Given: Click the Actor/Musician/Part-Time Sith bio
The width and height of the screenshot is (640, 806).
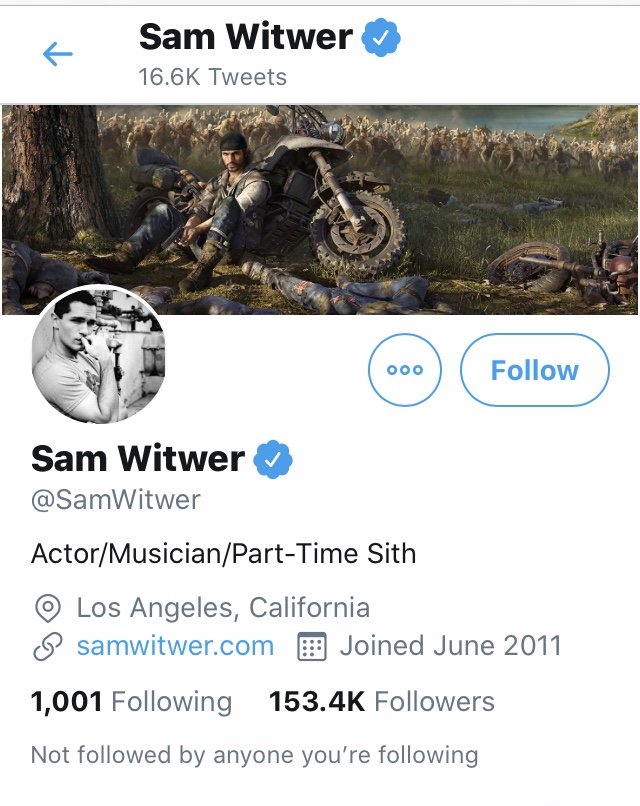Looking at the screenshot, I should (223, 553).
